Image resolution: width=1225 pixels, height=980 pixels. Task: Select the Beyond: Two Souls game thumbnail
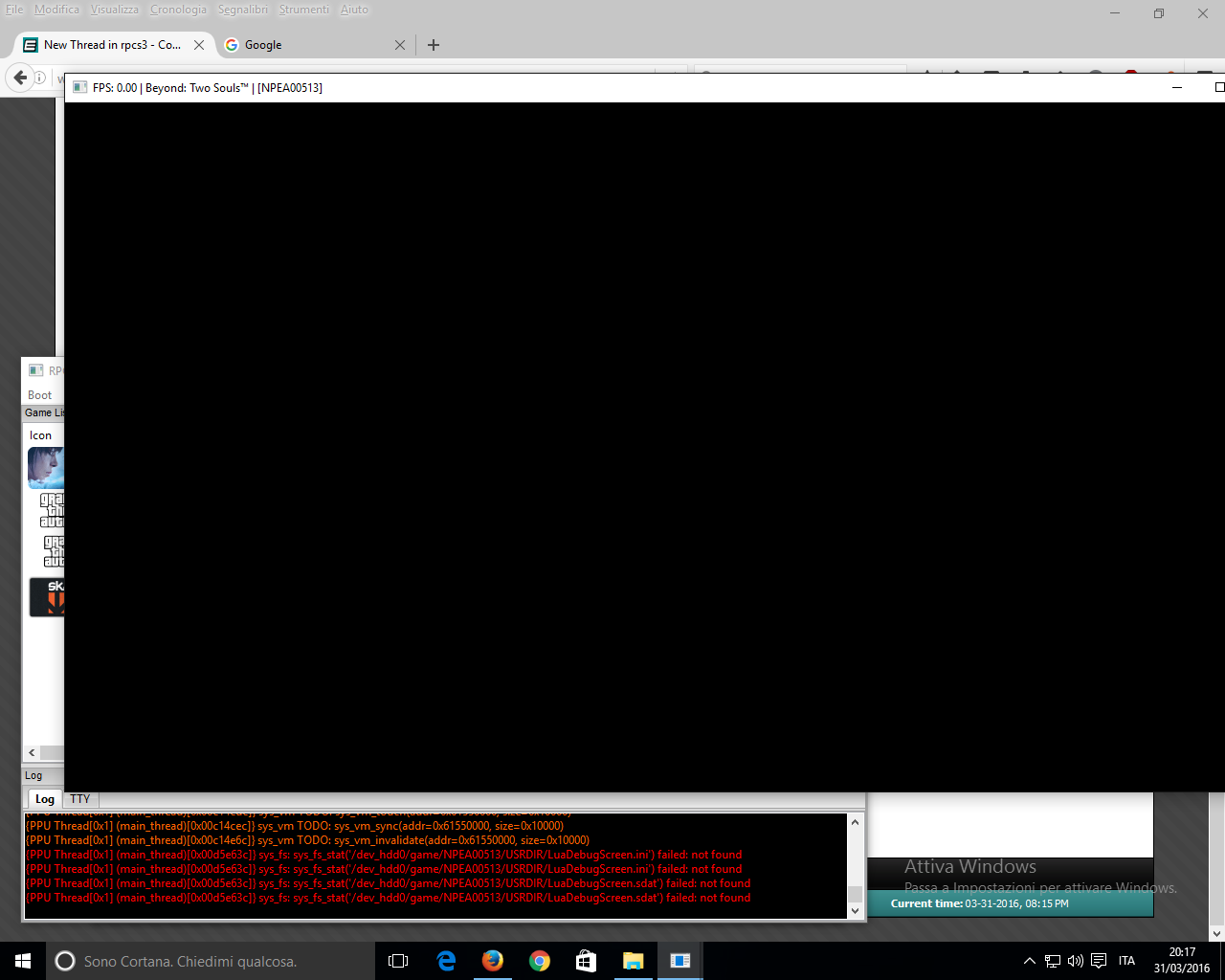tap(46, 468)
